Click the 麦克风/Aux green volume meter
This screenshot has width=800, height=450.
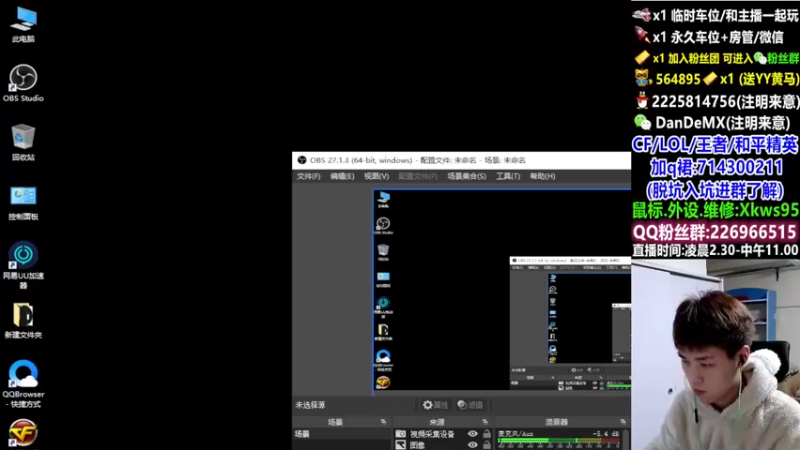click(x=559, y=440)
